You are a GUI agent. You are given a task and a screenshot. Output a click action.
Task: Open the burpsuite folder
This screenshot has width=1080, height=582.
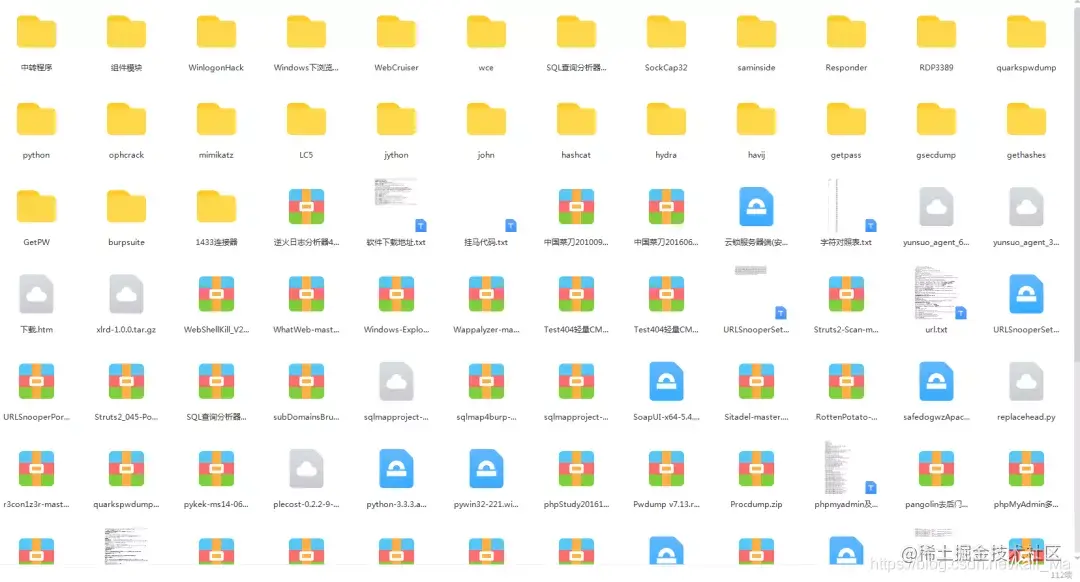[126, 207]
